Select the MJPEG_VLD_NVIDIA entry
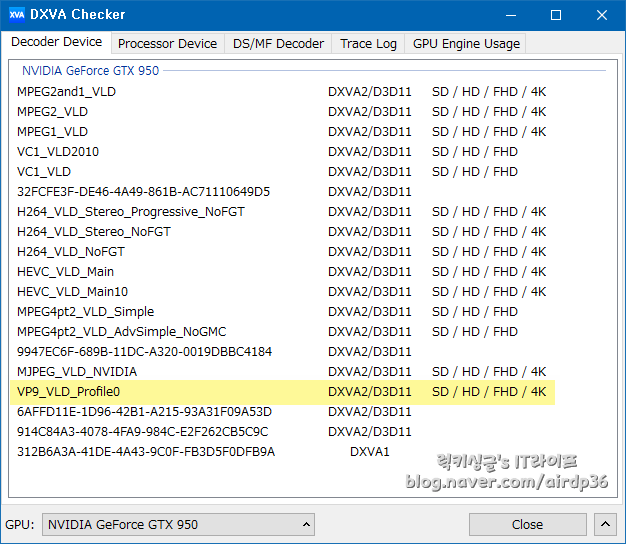The height and width of the screenshot is (544, 626). pos(281,372)
